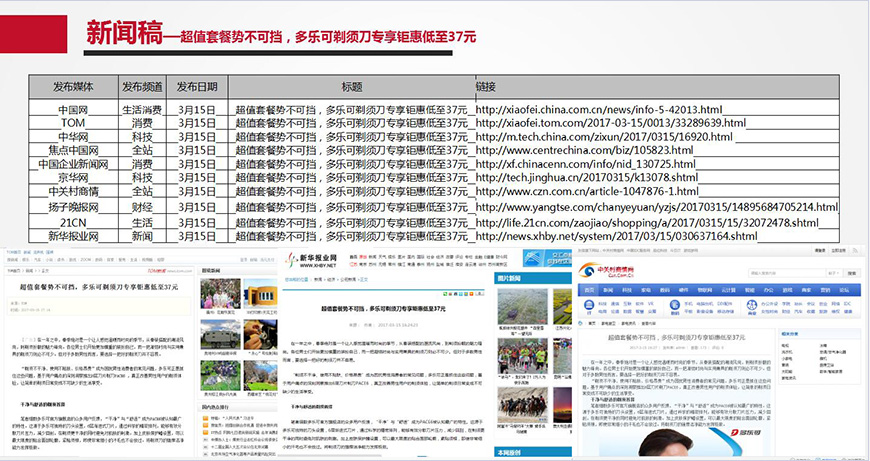Open the marathon runners photo in 图片新闻

[522, 356]
